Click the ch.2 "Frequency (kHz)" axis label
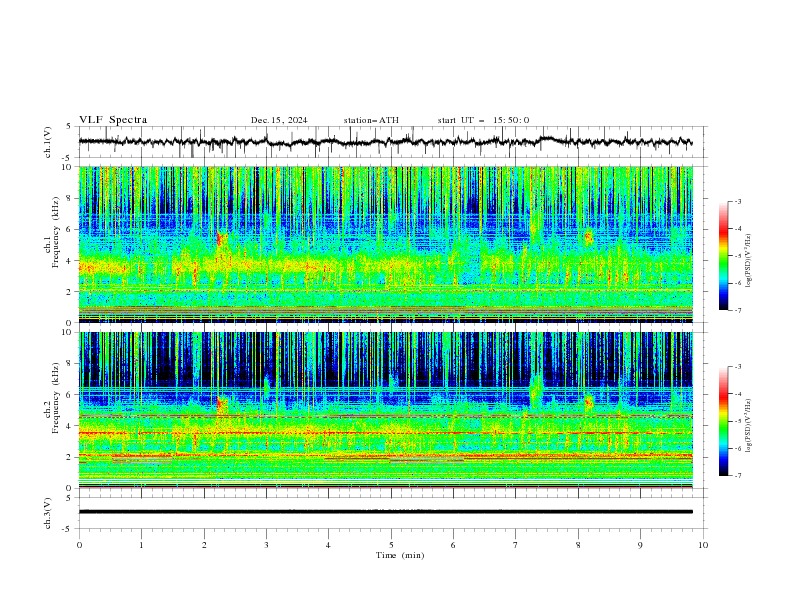 click(55, 397)
